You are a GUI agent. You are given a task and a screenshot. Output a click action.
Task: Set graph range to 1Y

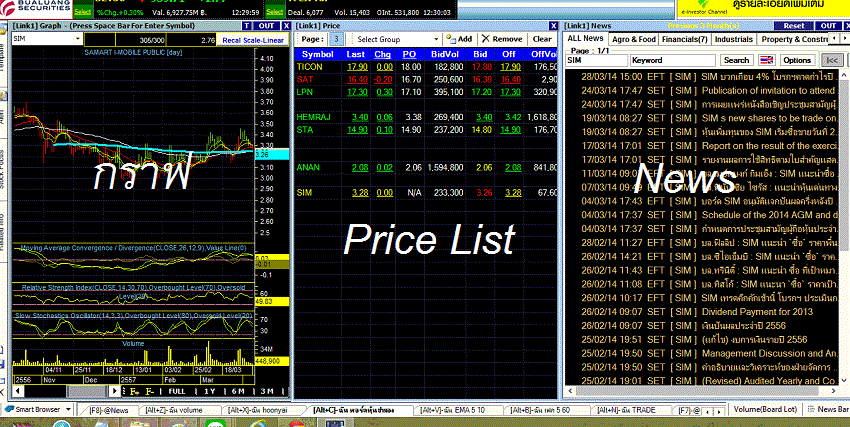click(209, 391)
